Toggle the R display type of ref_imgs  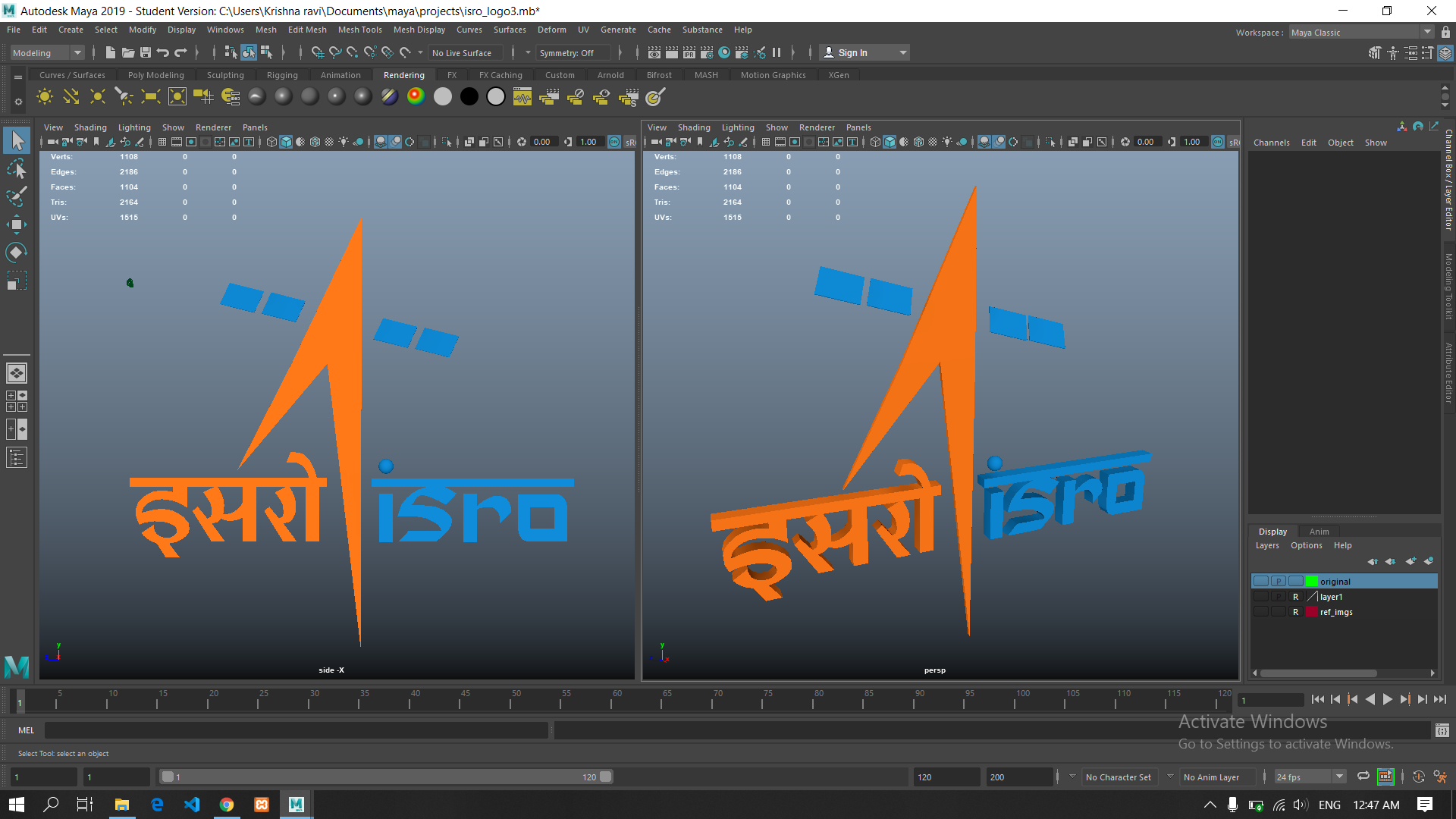[1296, 612]
